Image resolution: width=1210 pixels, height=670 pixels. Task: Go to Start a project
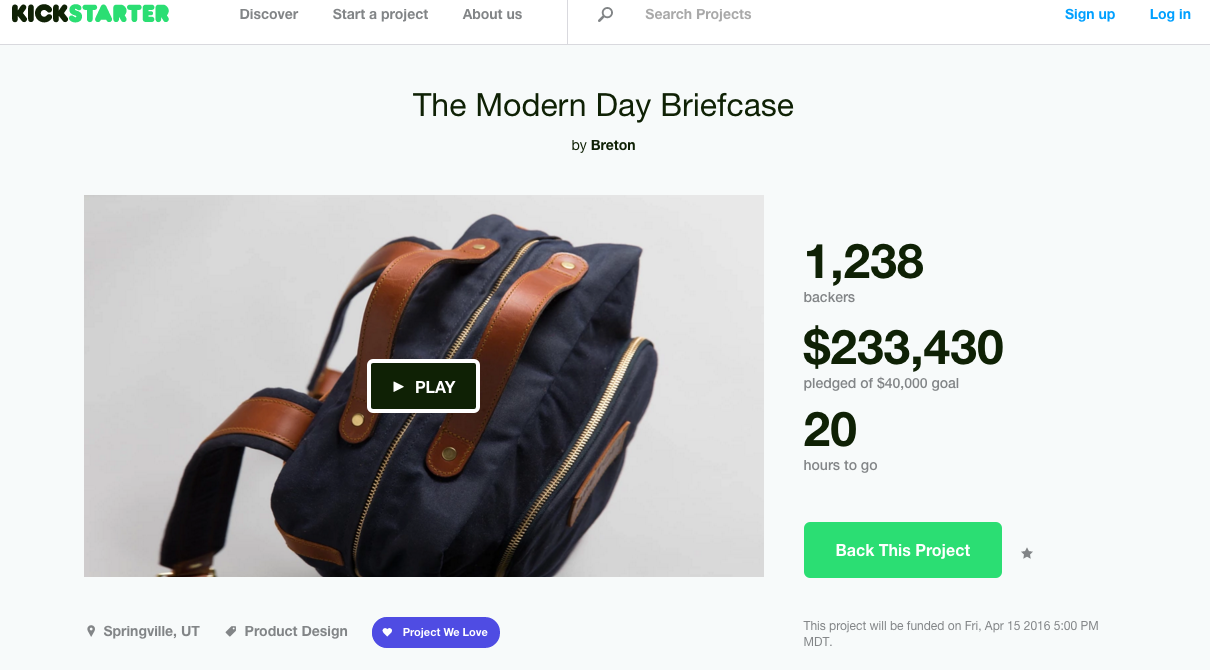(380, 14)
